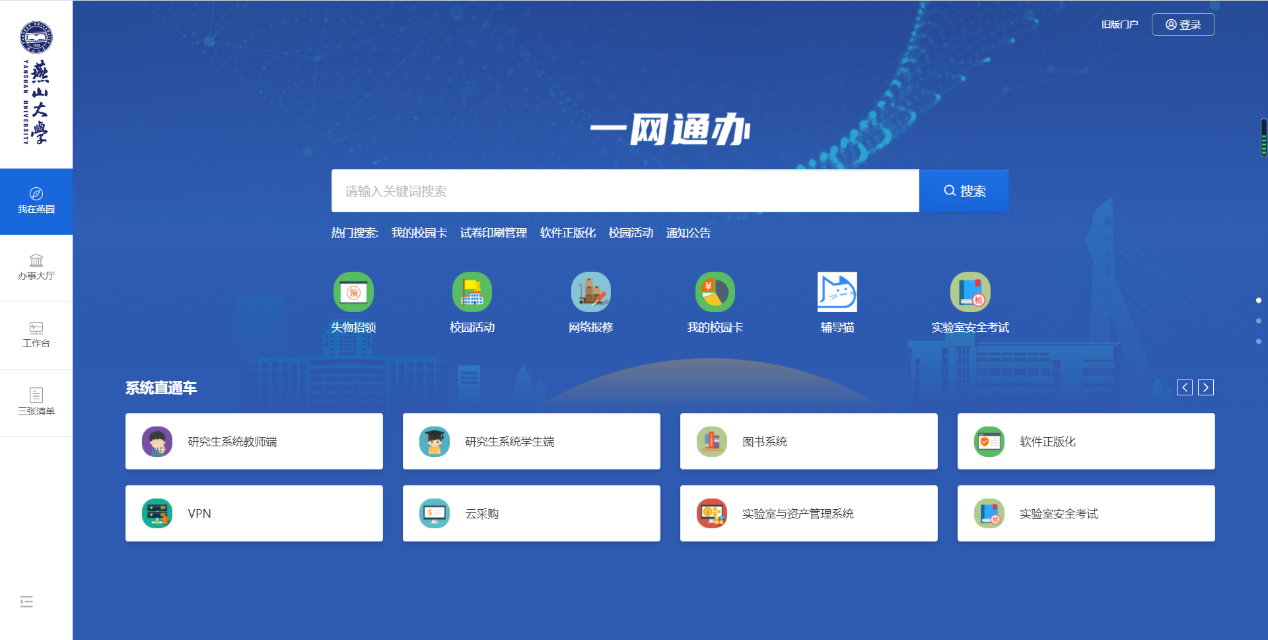Click the 云采购 card icon

click(434, 513)
